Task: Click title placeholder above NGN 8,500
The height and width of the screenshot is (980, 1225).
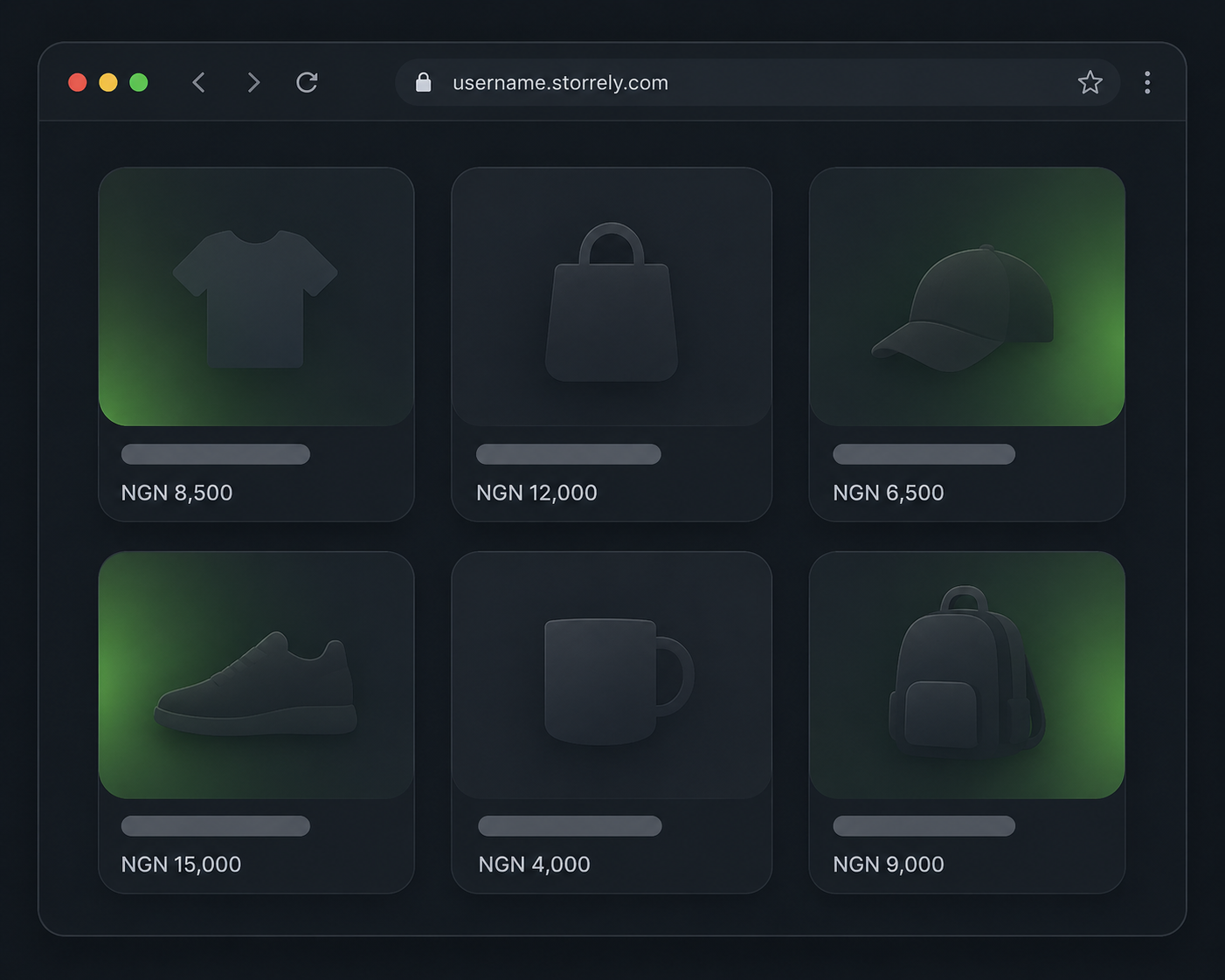Action: 216,454
